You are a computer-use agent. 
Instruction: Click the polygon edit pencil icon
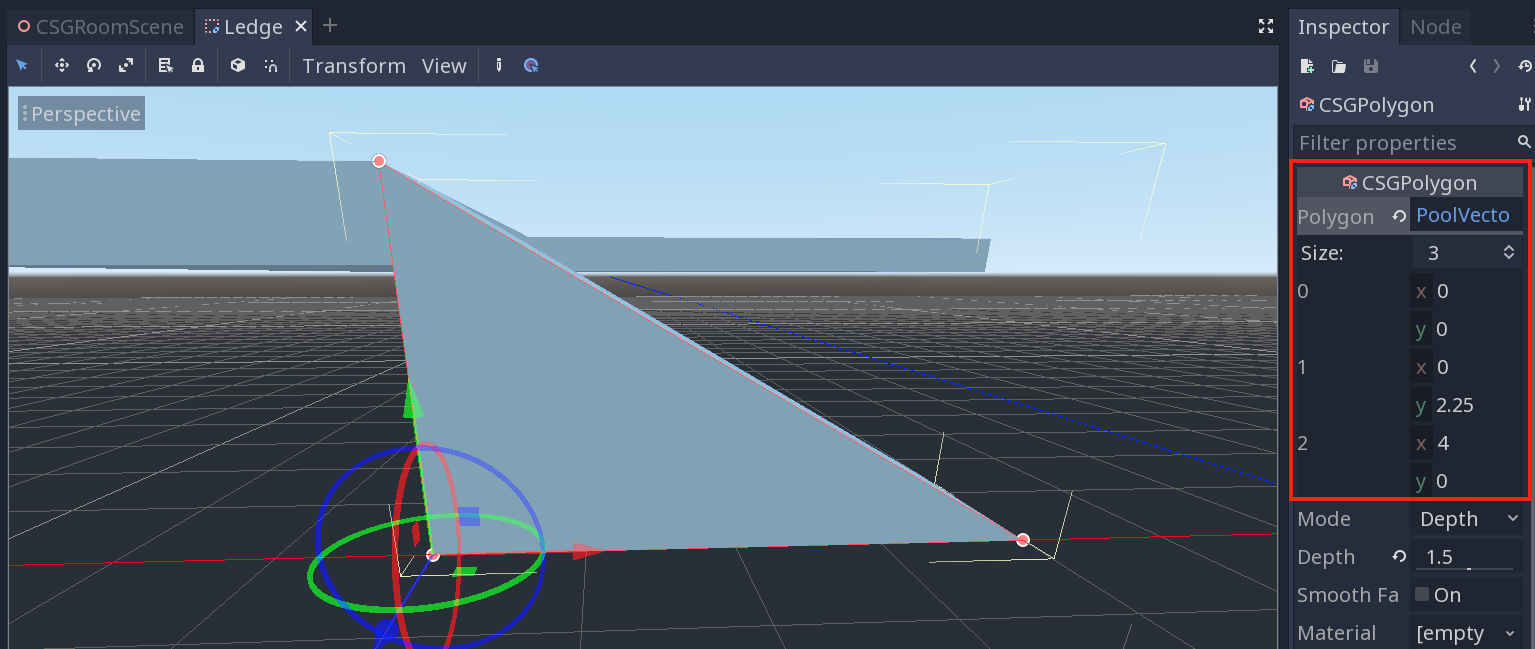(x=499, y=66)
